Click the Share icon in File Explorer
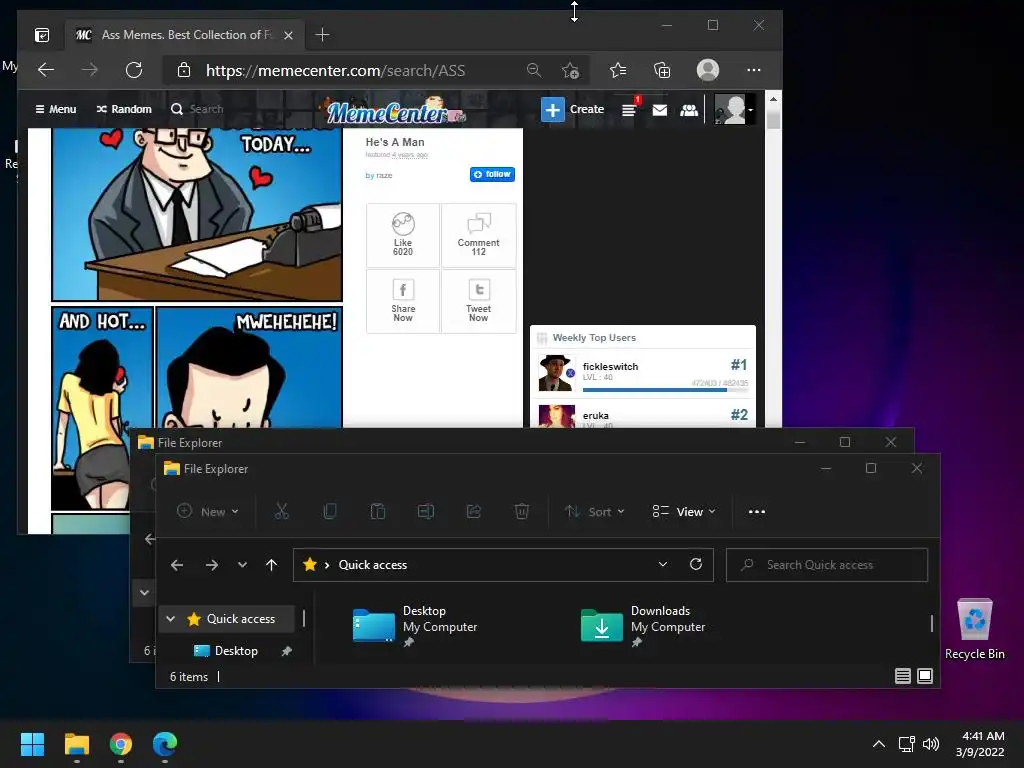Screen dimensions: 1024x768 [x=473, y=511]
